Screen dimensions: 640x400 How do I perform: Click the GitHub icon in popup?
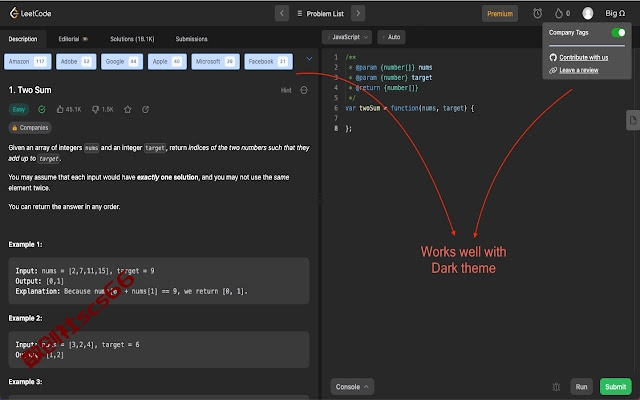[x=553, y=58]
